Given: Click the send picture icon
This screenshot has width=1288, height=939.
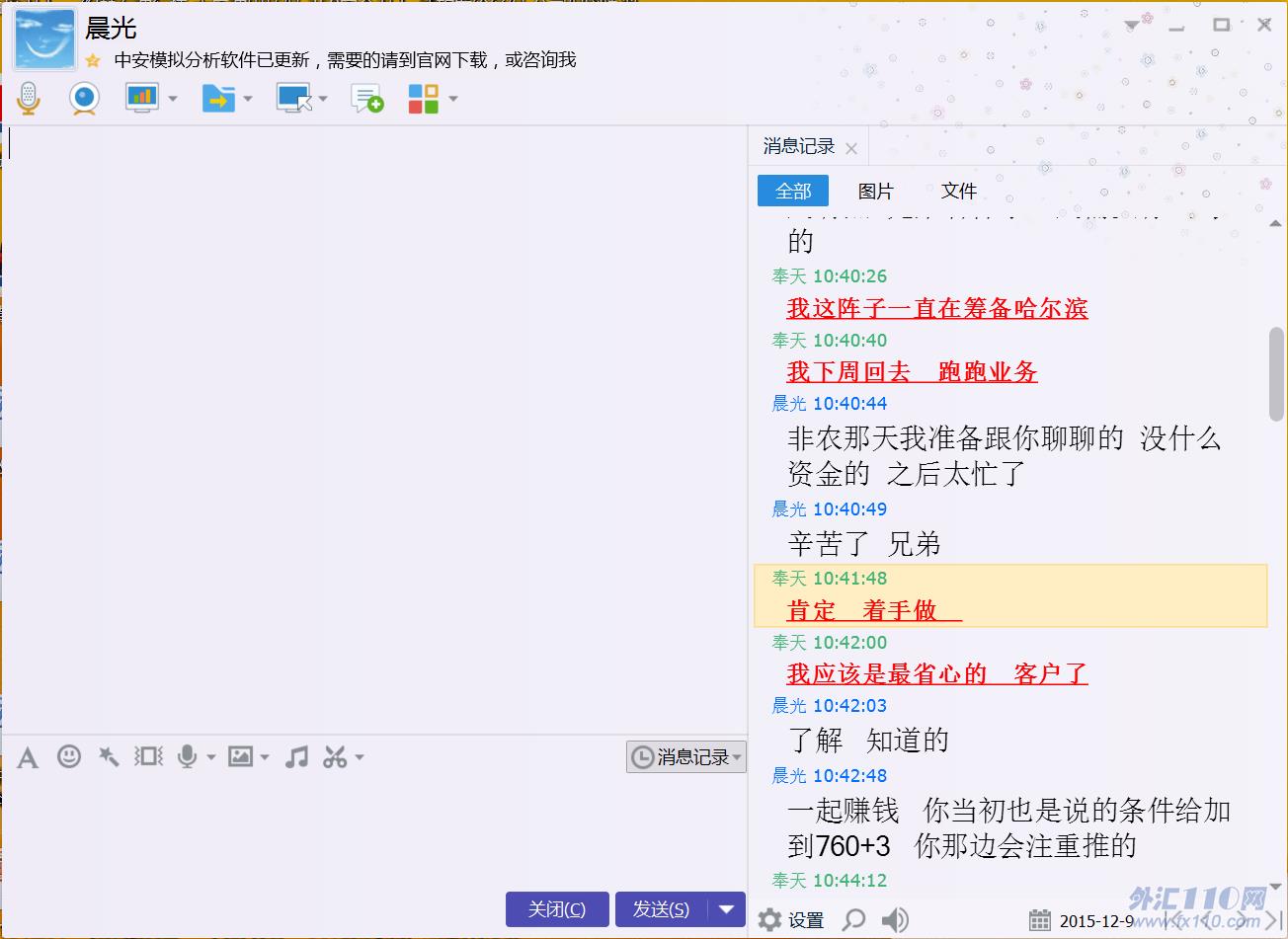Looking at the screenshot, I should click(x=240, y=756).
